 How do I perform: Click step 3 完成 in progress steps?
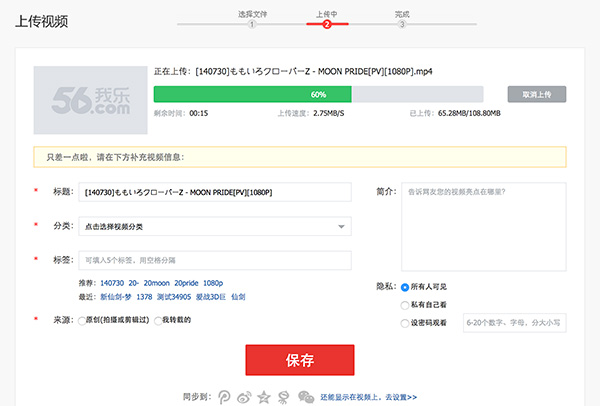402,24
